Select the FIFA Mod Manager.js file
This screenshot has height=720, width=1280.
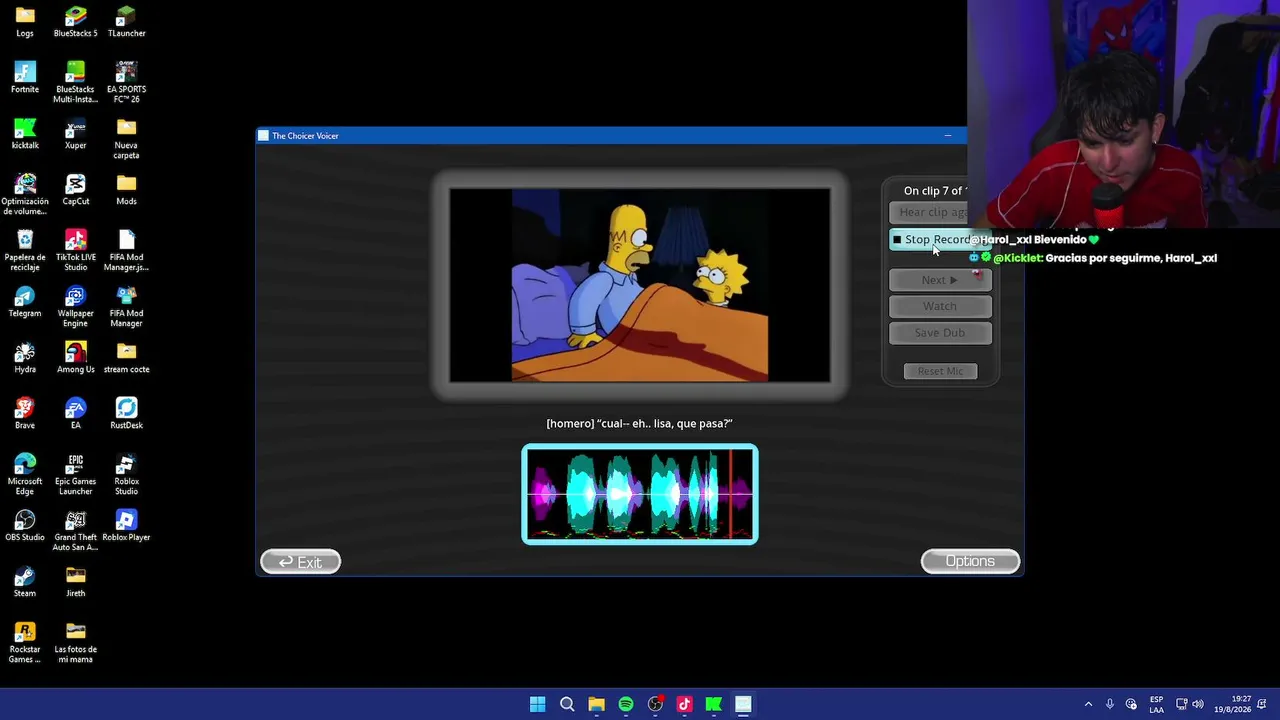(126, 250)
